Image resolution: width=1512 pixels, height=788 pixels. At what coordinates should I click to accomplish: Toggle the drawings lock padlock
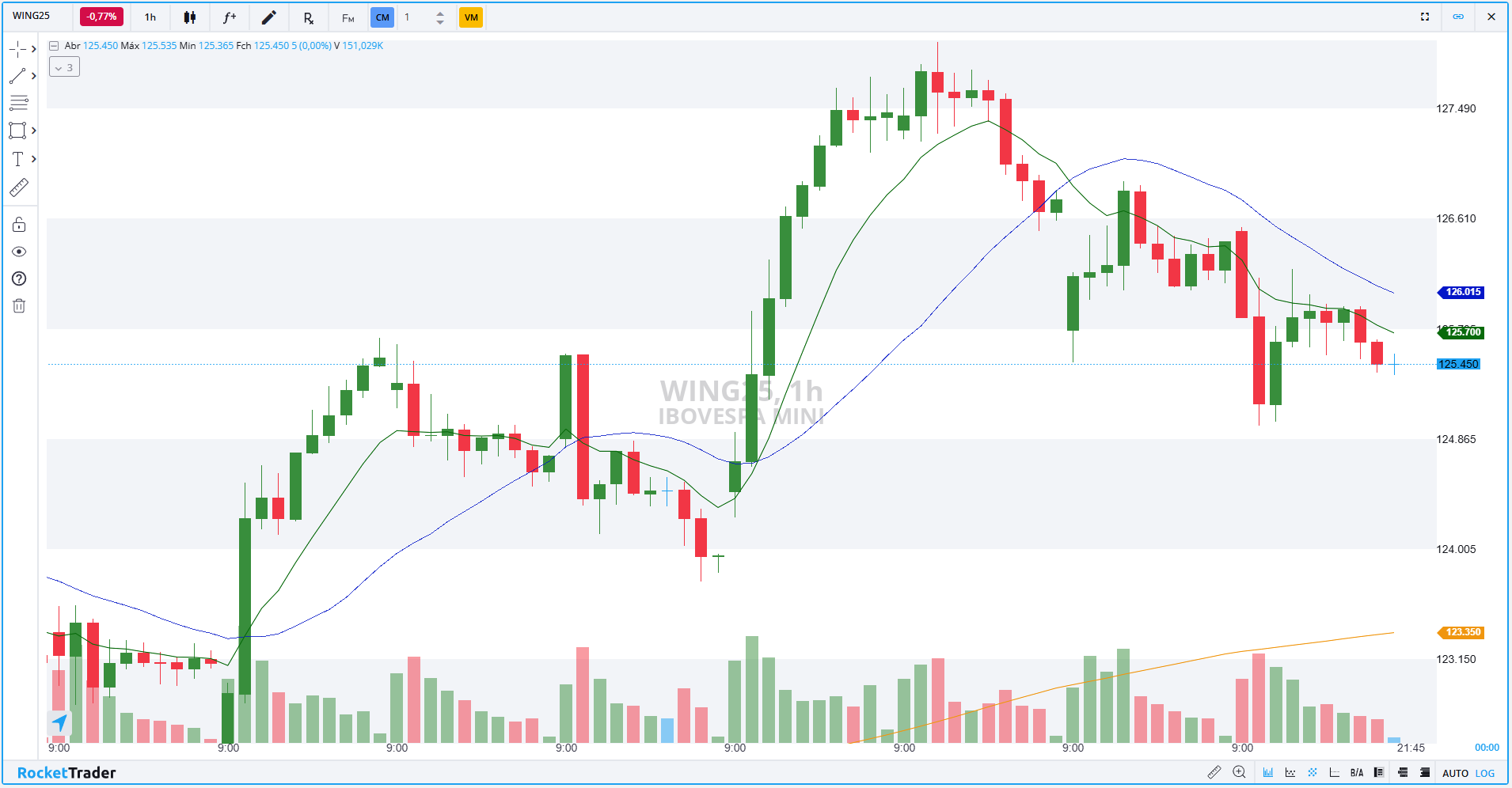(x=19, y=225)
